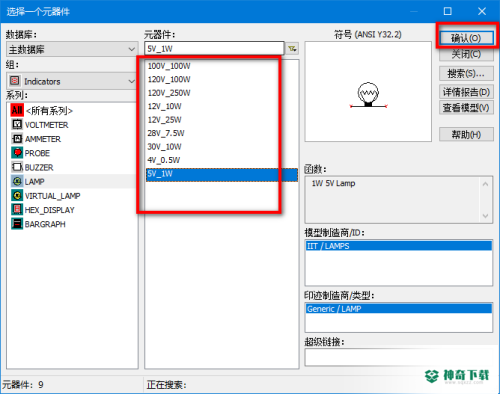The image size is (500, 394).
Task: Choose the BUZZER series icon
Action: (x=17, y=167)
